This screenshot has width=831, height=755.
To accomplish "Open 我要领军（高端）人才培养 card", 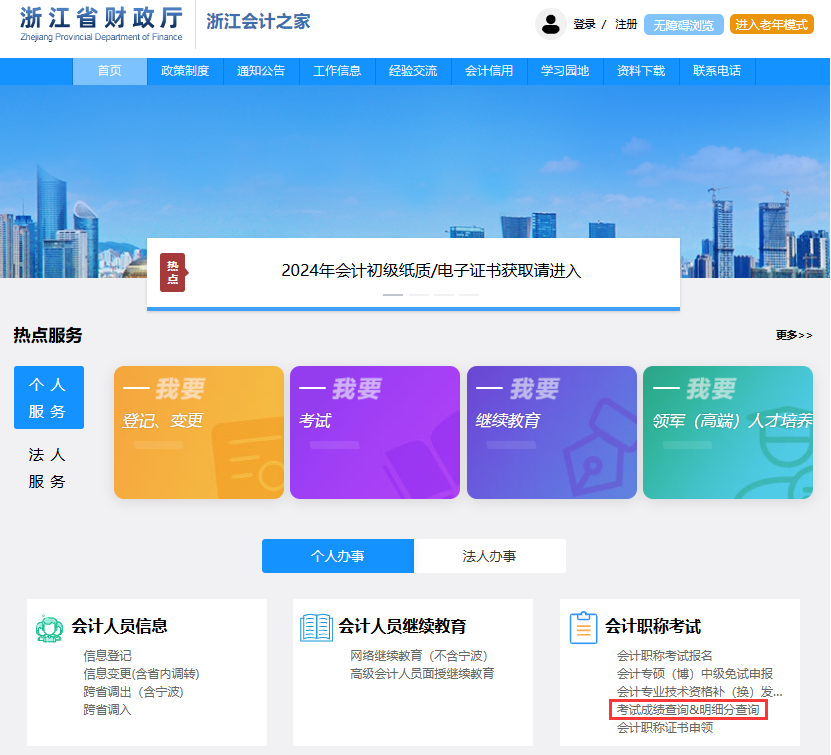I will 728,432.
